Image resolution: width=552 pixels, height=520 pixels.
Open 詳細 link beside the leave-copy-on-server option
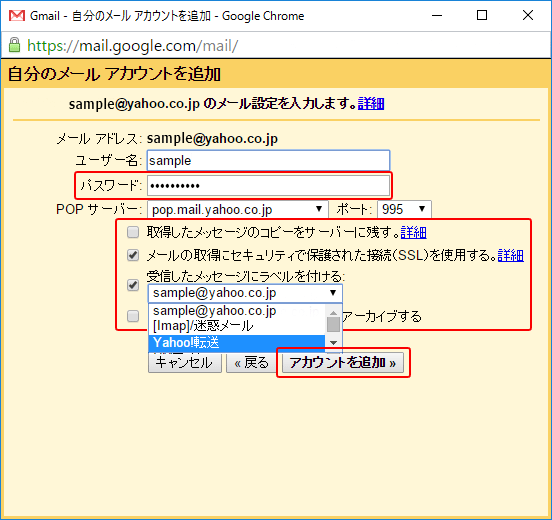(414, 233)
